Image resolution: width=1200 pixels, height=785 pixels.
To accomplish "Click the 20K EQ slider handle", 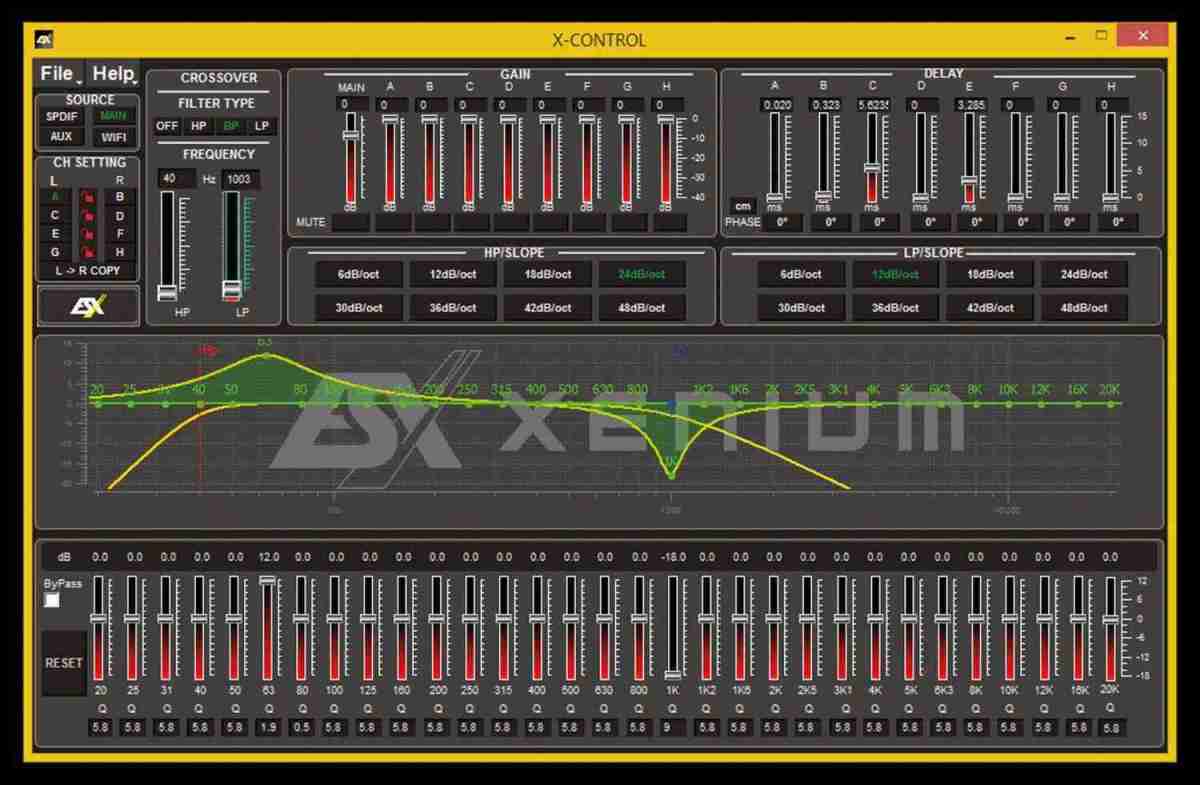I will pyautogui.click(x=1110, y=620).
